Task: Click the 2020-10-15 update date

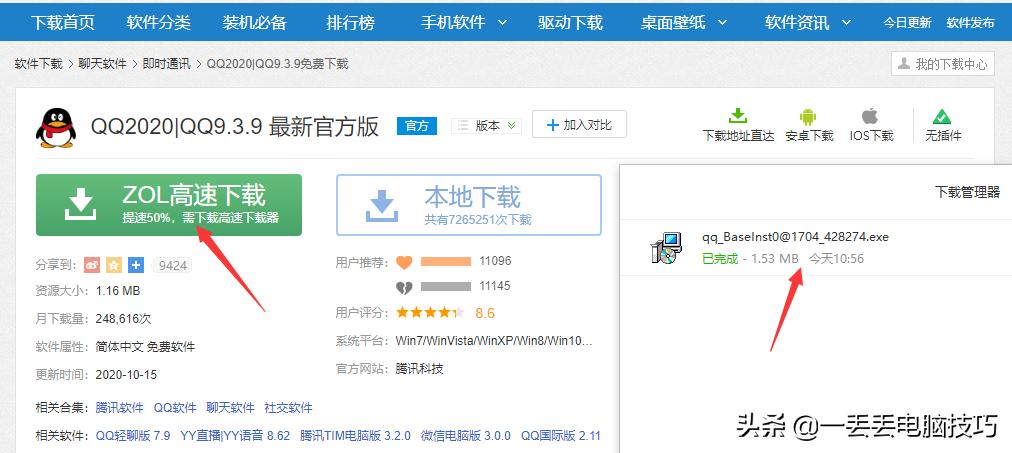Action: 126,374
